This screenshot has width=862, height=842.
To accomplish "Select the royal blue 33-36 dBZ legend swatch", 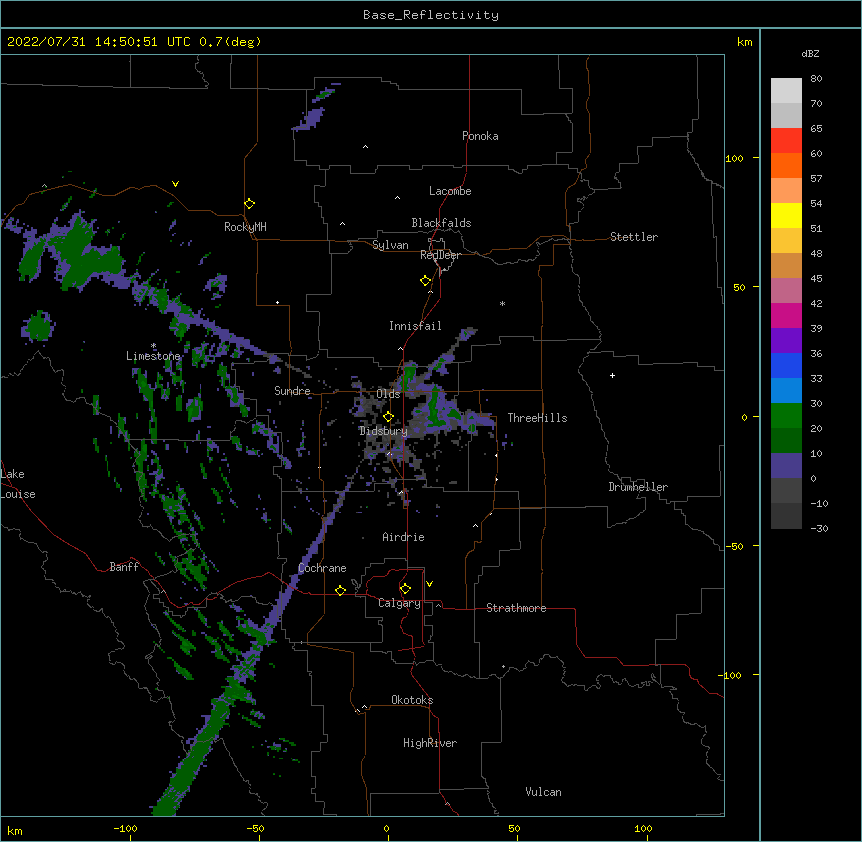I will 786,365.
